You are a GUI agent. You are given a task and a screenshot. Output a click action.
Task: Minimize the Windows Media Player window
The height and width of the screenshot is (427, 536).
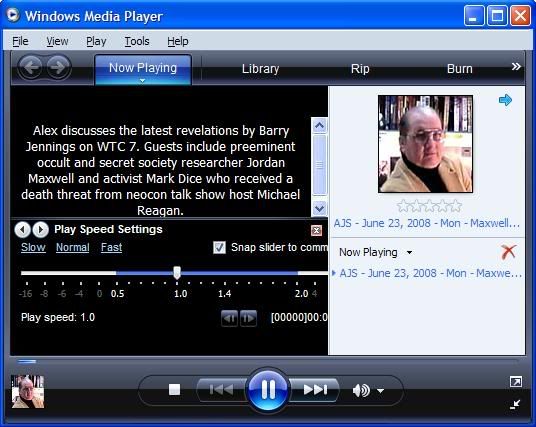(474, 16)
